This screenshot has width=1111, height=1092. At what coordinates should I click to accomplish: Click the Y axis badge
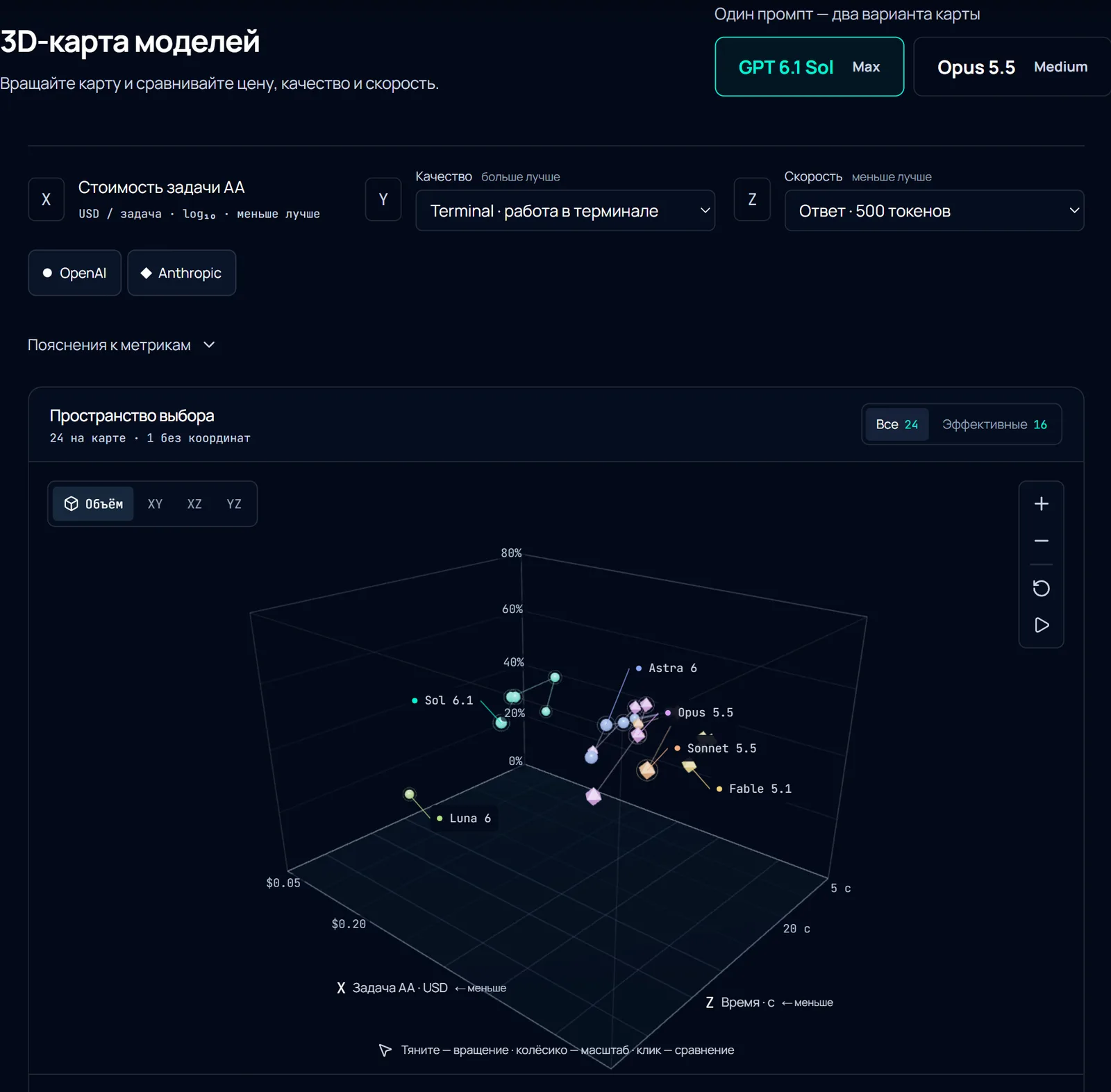click(383, 199)
